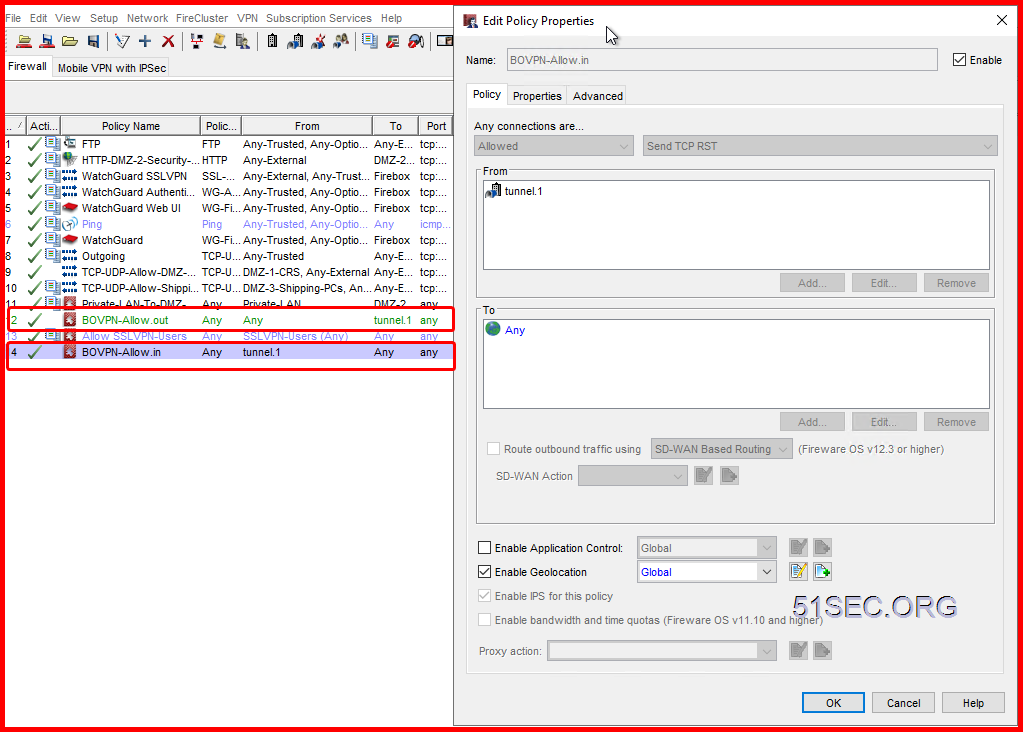
Task: Select the Allow SSLVPN-Users policy name
Action: point(134,336)
